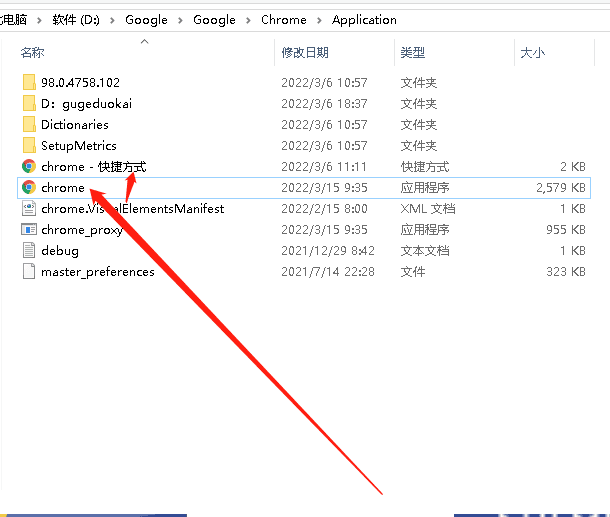
Task: Click the master_preferences file icon
Action: coord(29,272)
